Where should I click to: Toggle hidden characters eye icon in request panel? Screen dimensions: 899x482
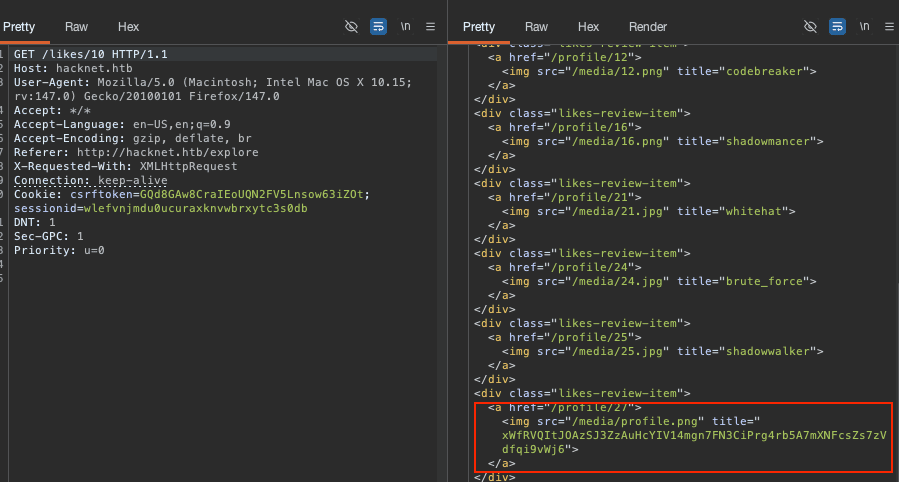coord(351,27)
